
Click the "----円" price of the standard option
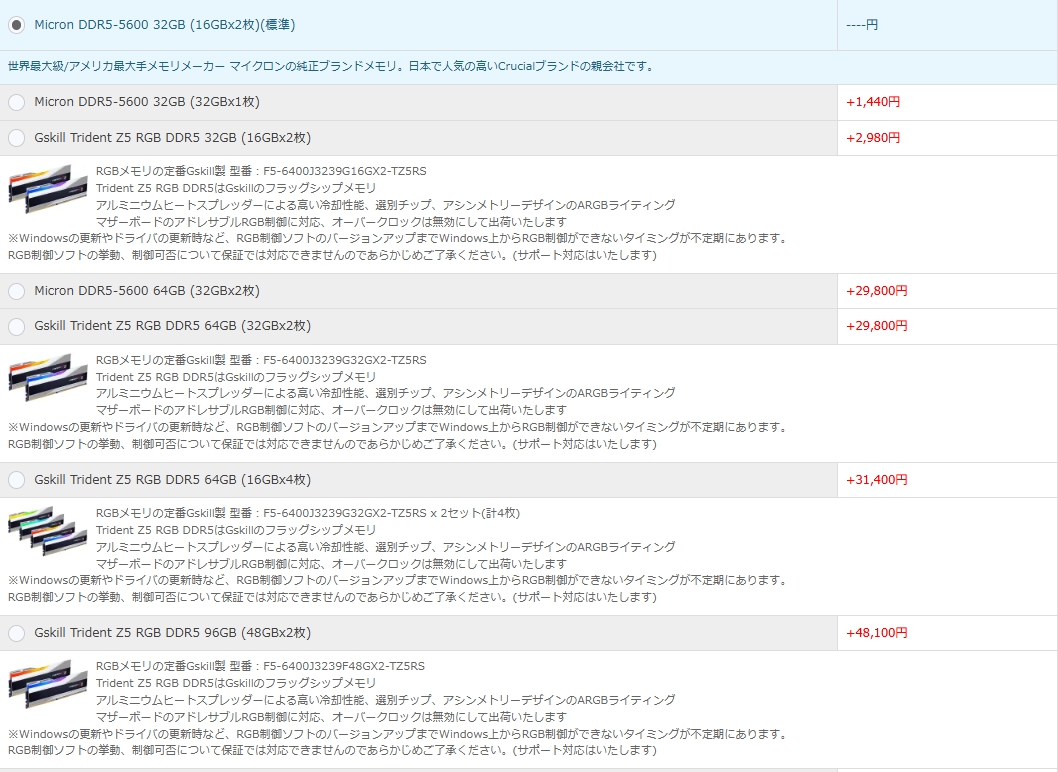(x=862, y=25)
